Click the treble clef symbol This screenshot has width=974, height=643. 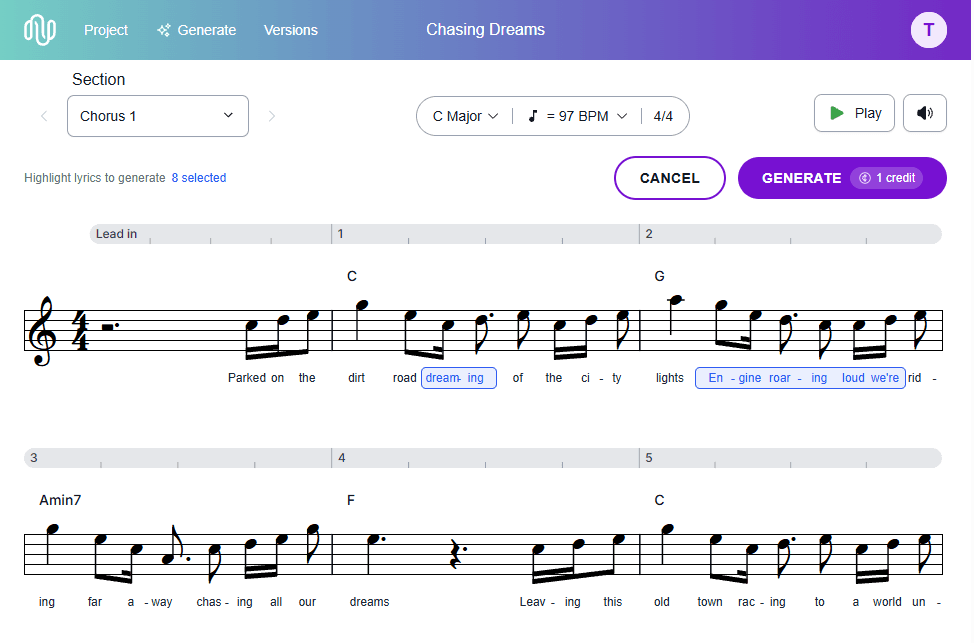coord(42,331)
